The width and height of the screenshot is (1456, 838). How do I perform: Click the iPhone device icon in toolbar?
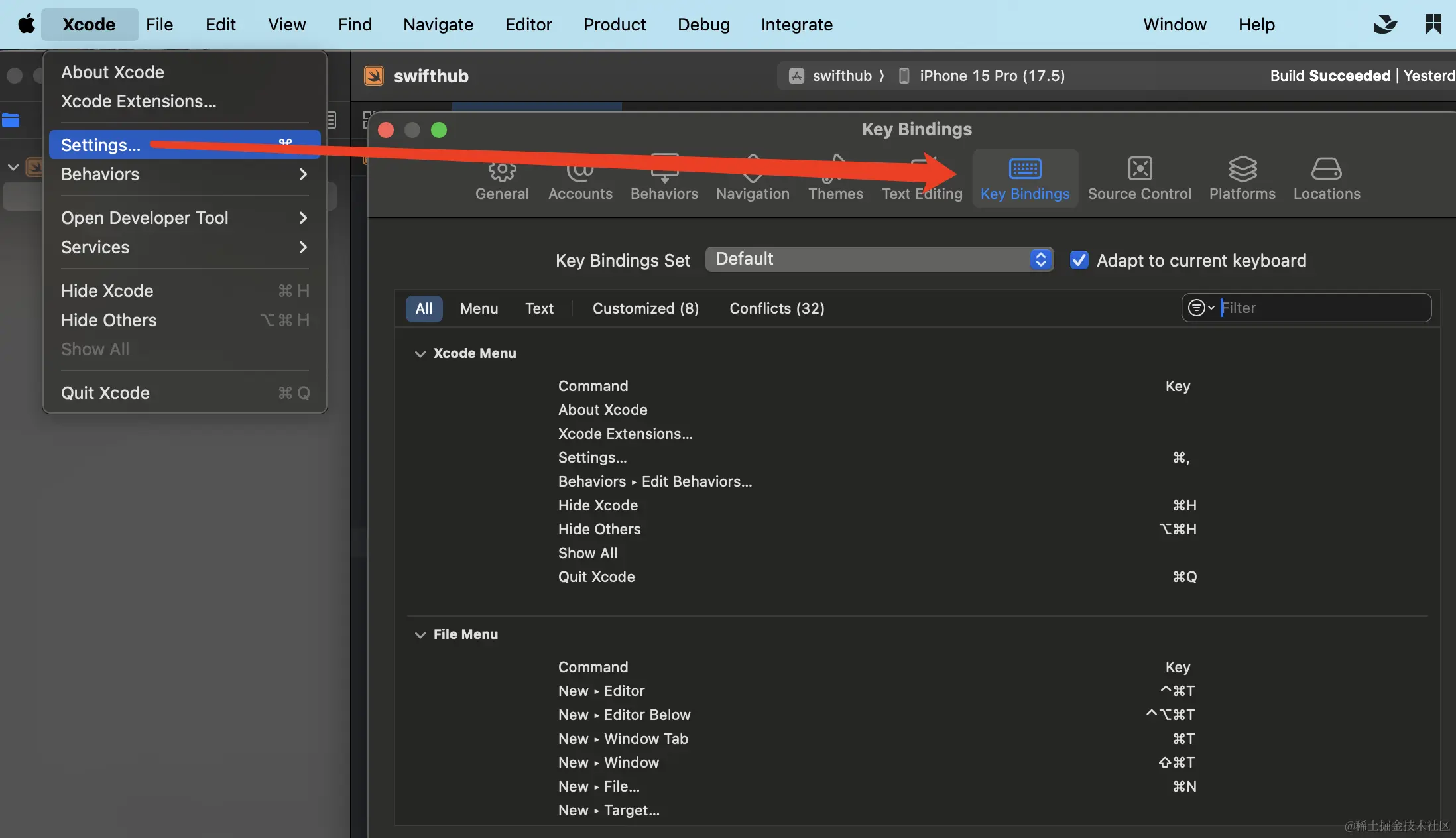(x=904, y=76)
